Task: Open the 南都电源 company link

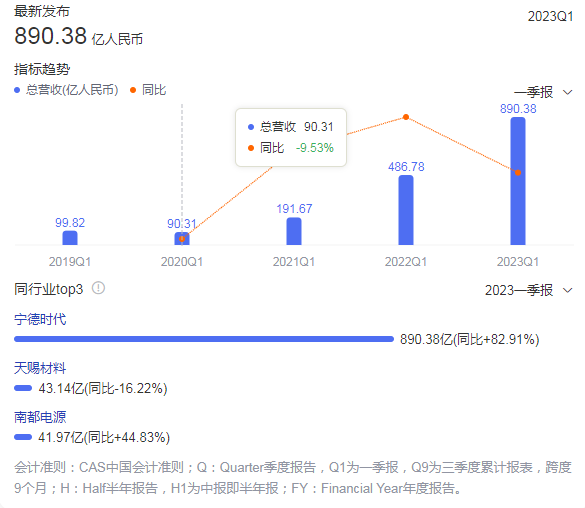Action: pyautogui.click(x=40, y=417)
